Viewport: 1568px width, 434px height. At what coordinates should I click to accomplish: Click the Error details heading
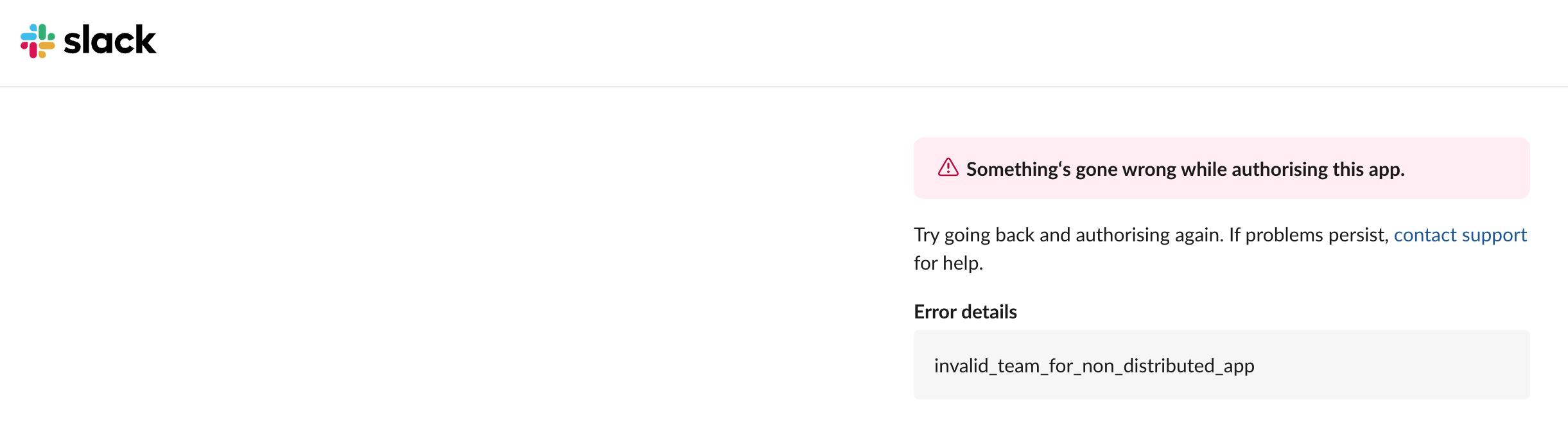(x=965, y=312)
